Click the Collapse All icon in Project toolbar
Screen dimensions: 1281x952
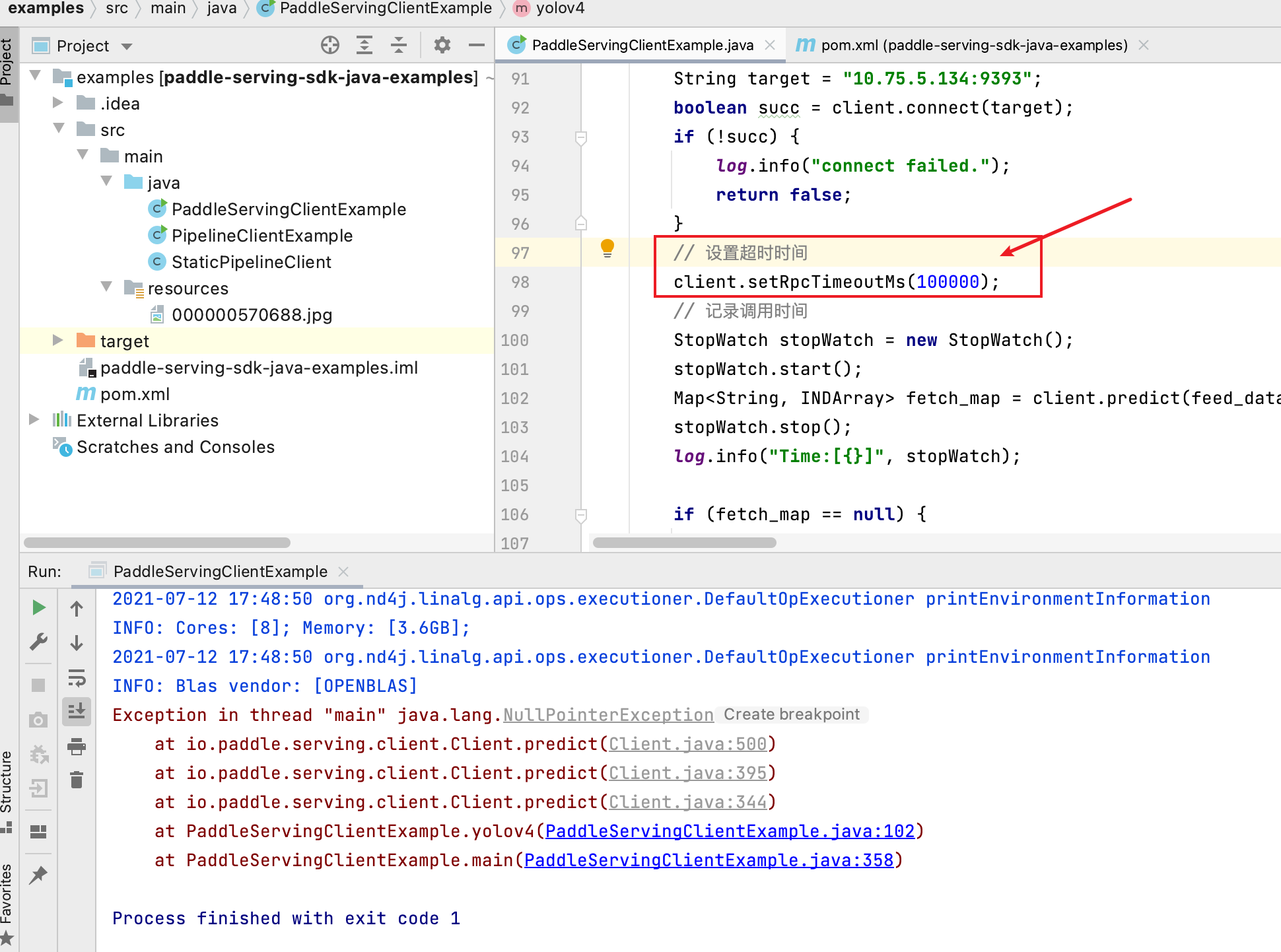(x=398, y=46)
